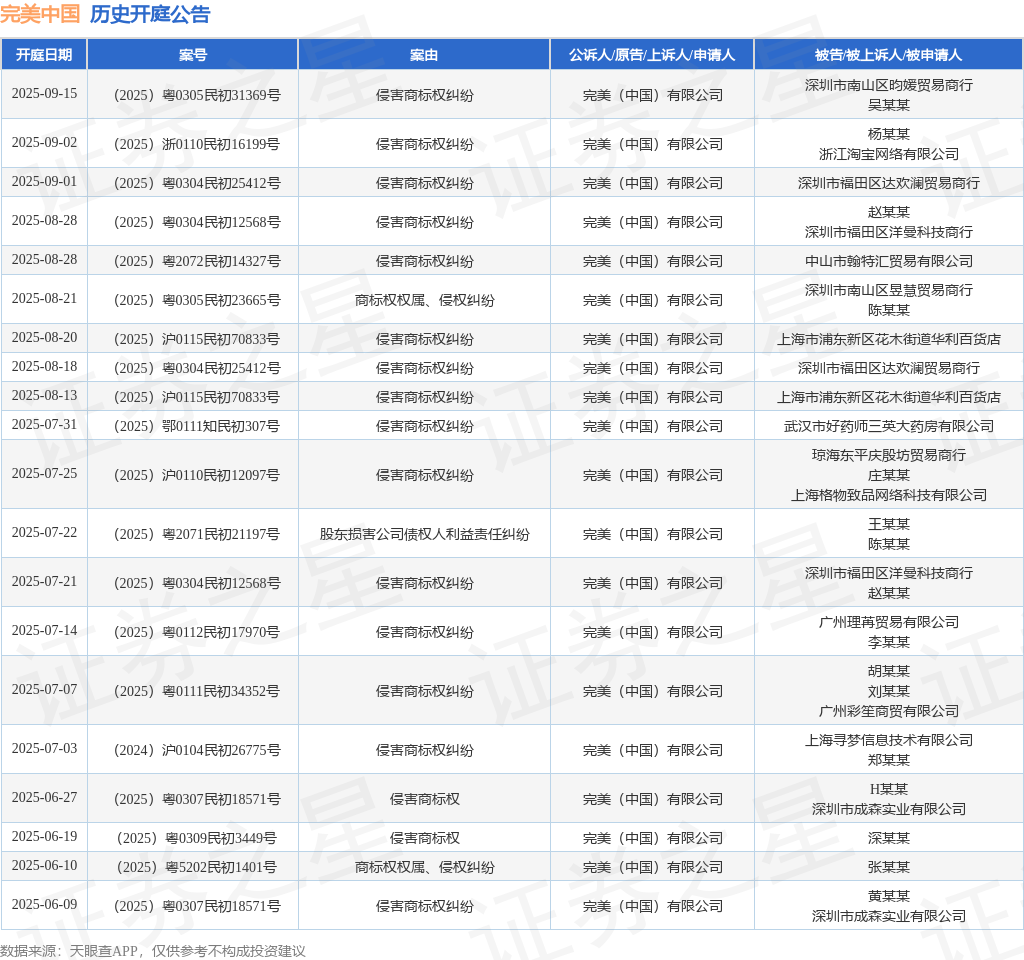Click the date 2025-07-22

44,532
